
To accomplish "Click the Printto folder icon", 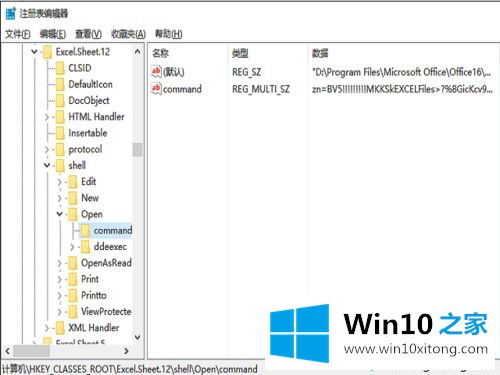I will pyautogui.click(x=73, y=295).
